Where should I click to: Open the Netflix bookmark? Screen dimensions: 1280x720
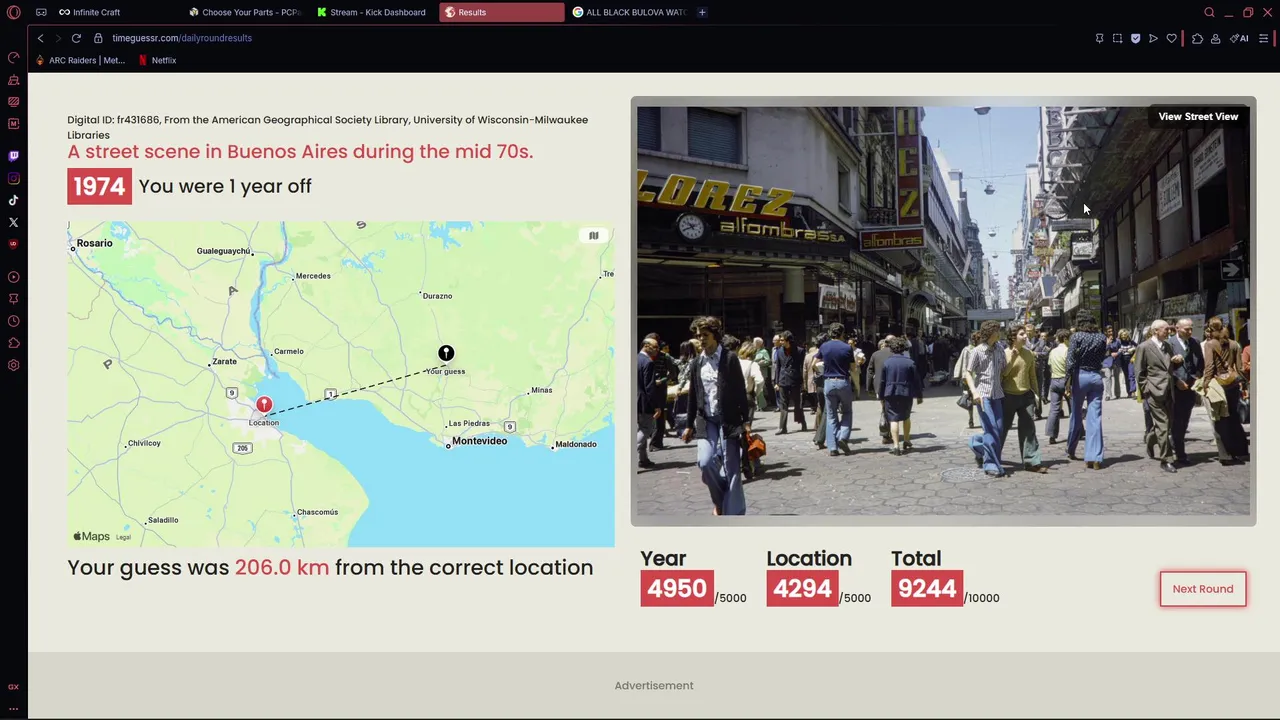[x=157, y=60]
